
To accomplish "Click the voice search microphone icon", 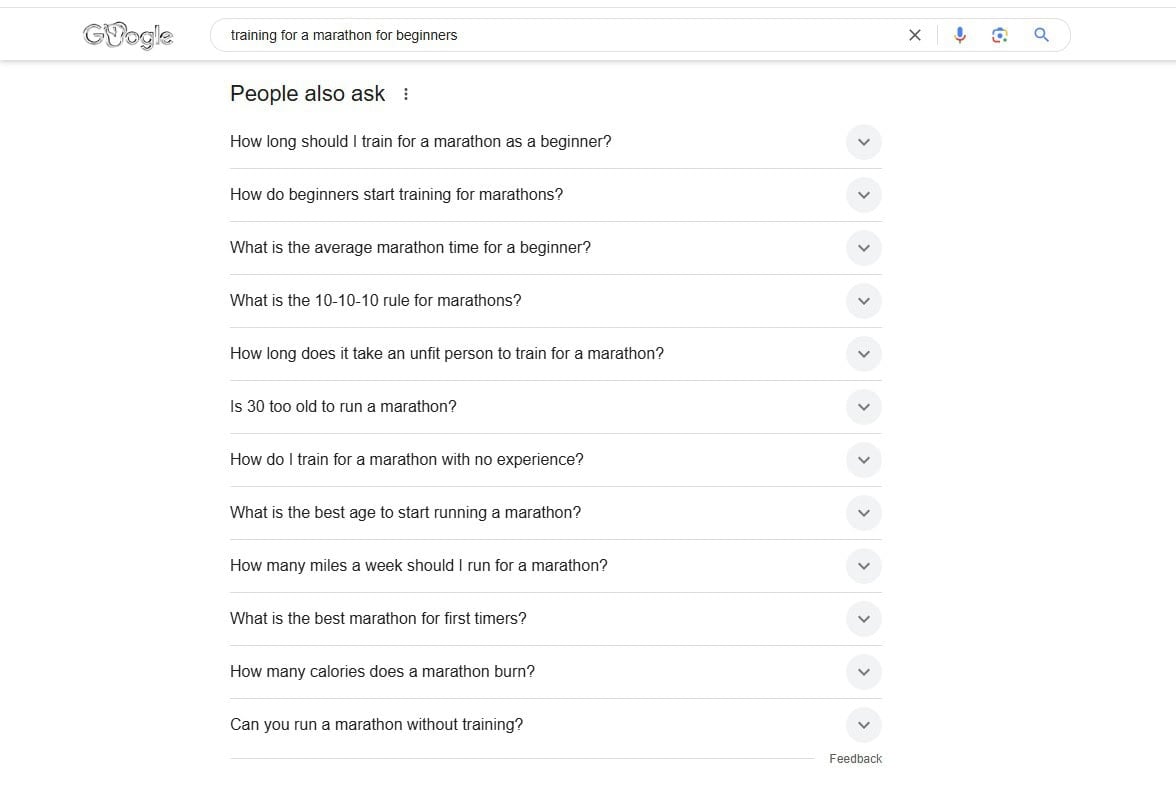I will (x=959, y=34).
